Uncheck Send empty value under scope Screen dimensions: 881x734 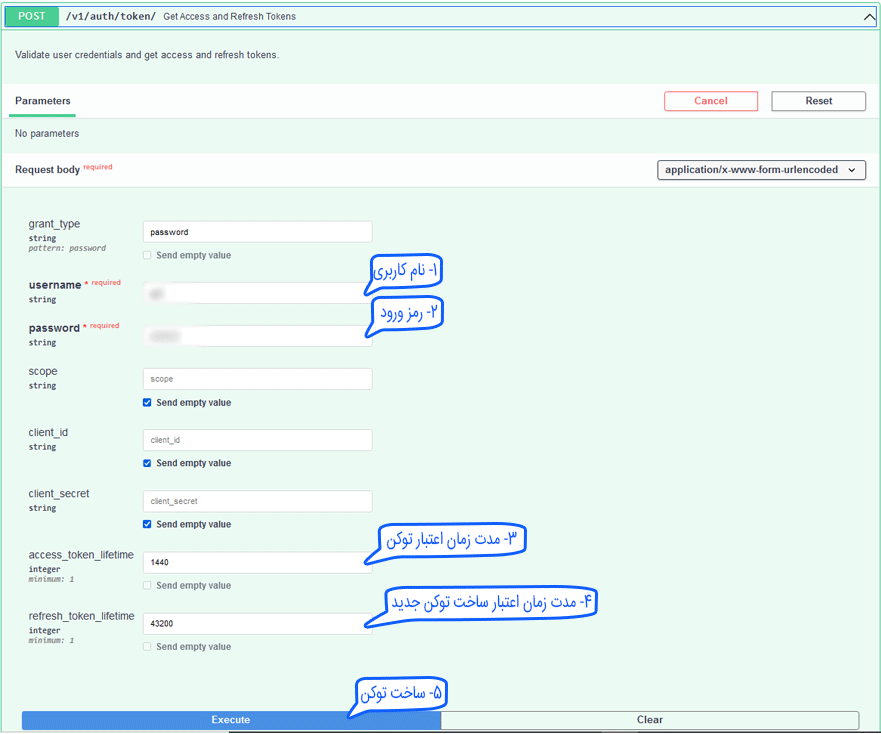(148, 403)
